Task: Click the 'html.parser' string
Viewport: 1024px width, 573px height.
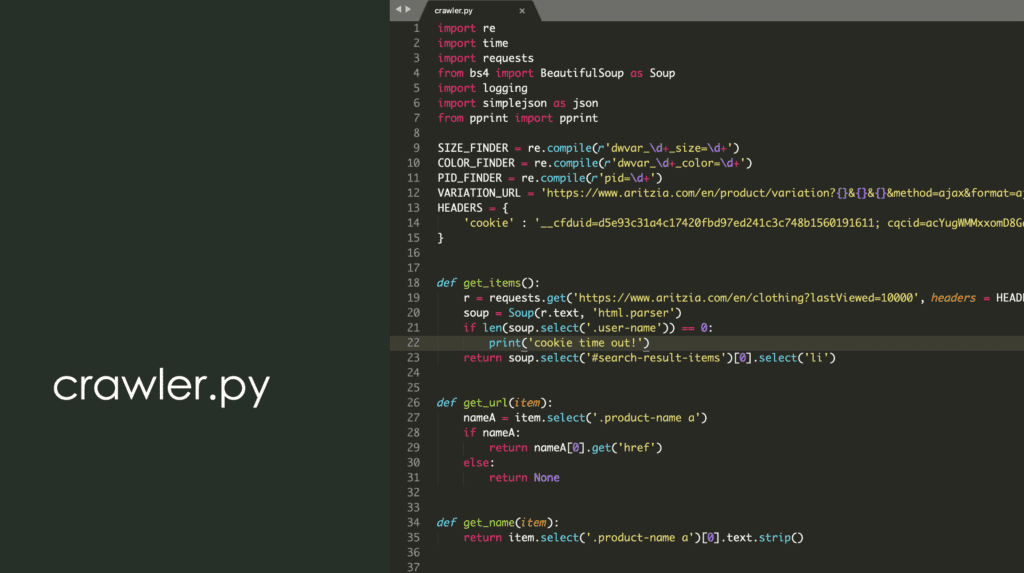Action: point(633,313)
